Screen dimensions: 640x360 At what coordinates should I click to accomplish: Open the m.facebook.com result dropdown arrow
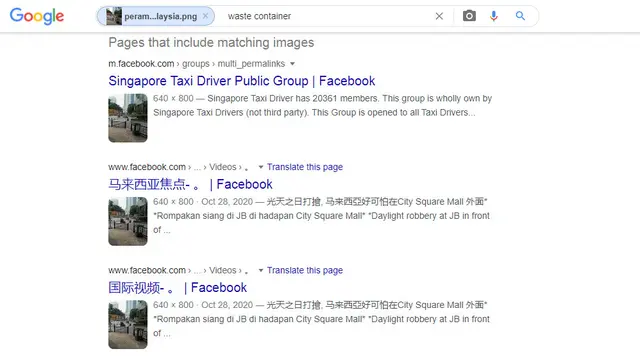(x=292, y=64)
